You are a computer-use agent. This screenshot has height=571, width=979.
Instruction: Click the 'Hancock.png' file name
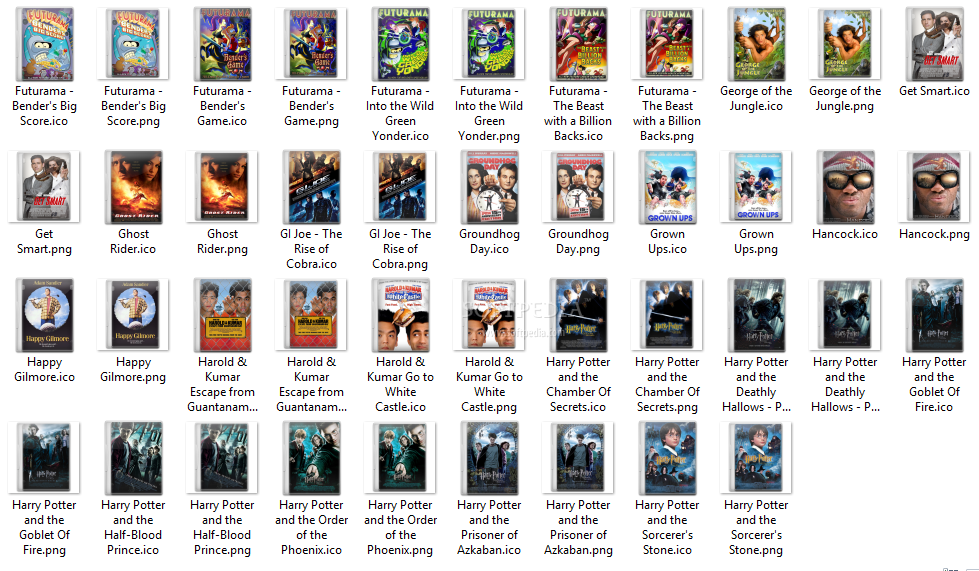coord(934,234)
